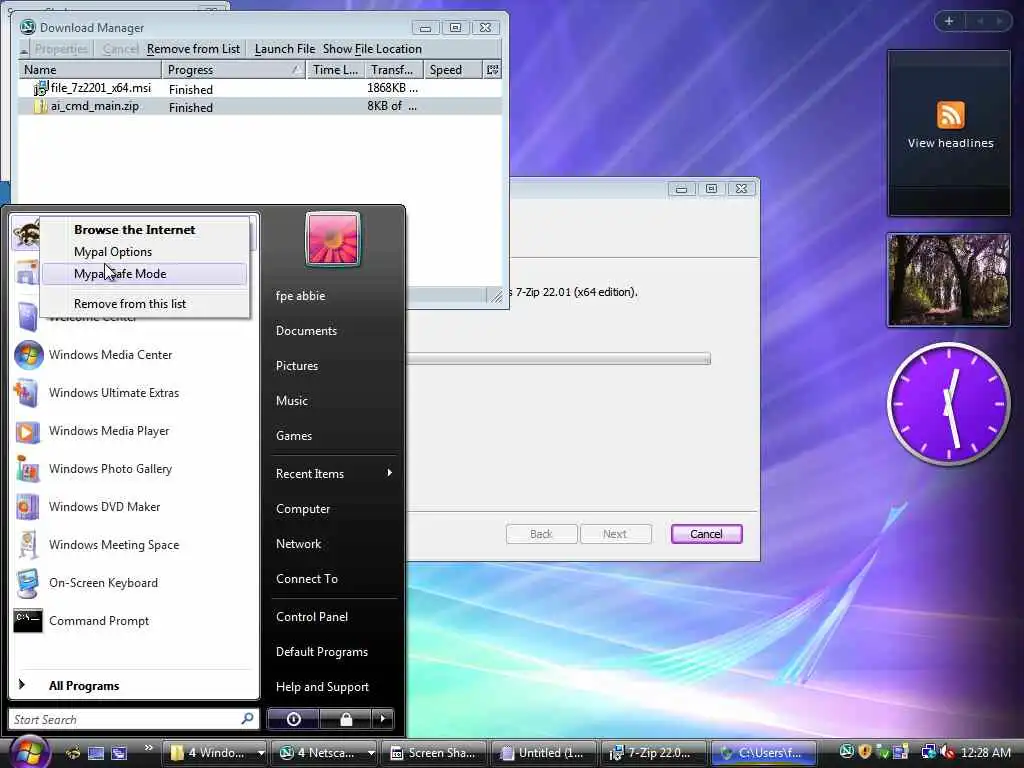The image size is (1024, 768).
Task: Click the power sleep button
Action: coord(293,719)
